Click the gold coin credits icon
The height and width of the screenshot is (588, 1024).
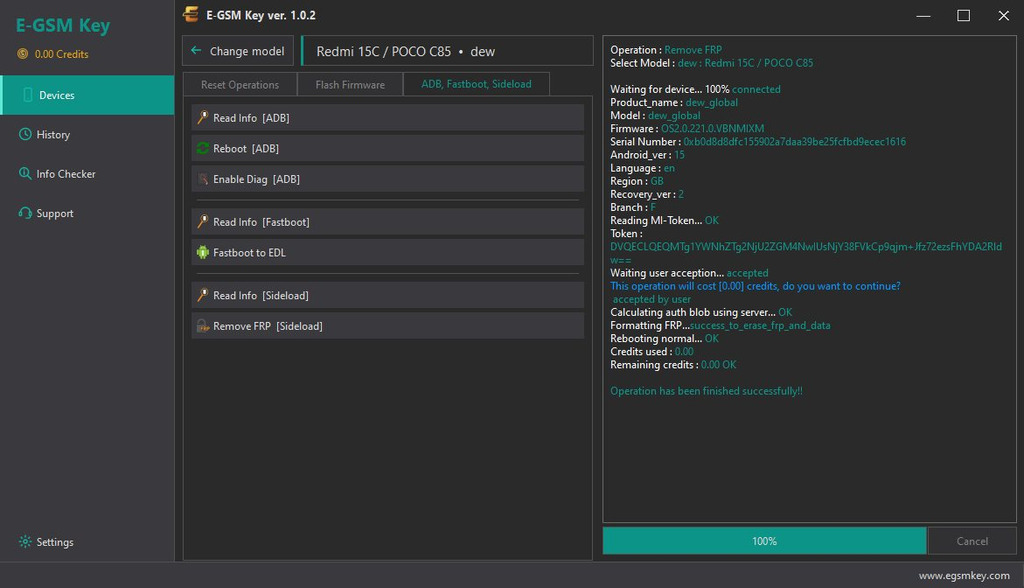tap(23, 54)
